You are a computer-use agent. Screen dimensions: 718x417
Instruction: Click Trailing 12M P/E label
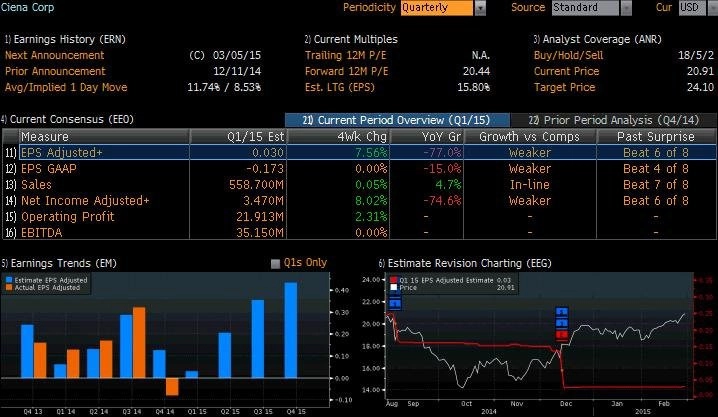tap(346, 55)
